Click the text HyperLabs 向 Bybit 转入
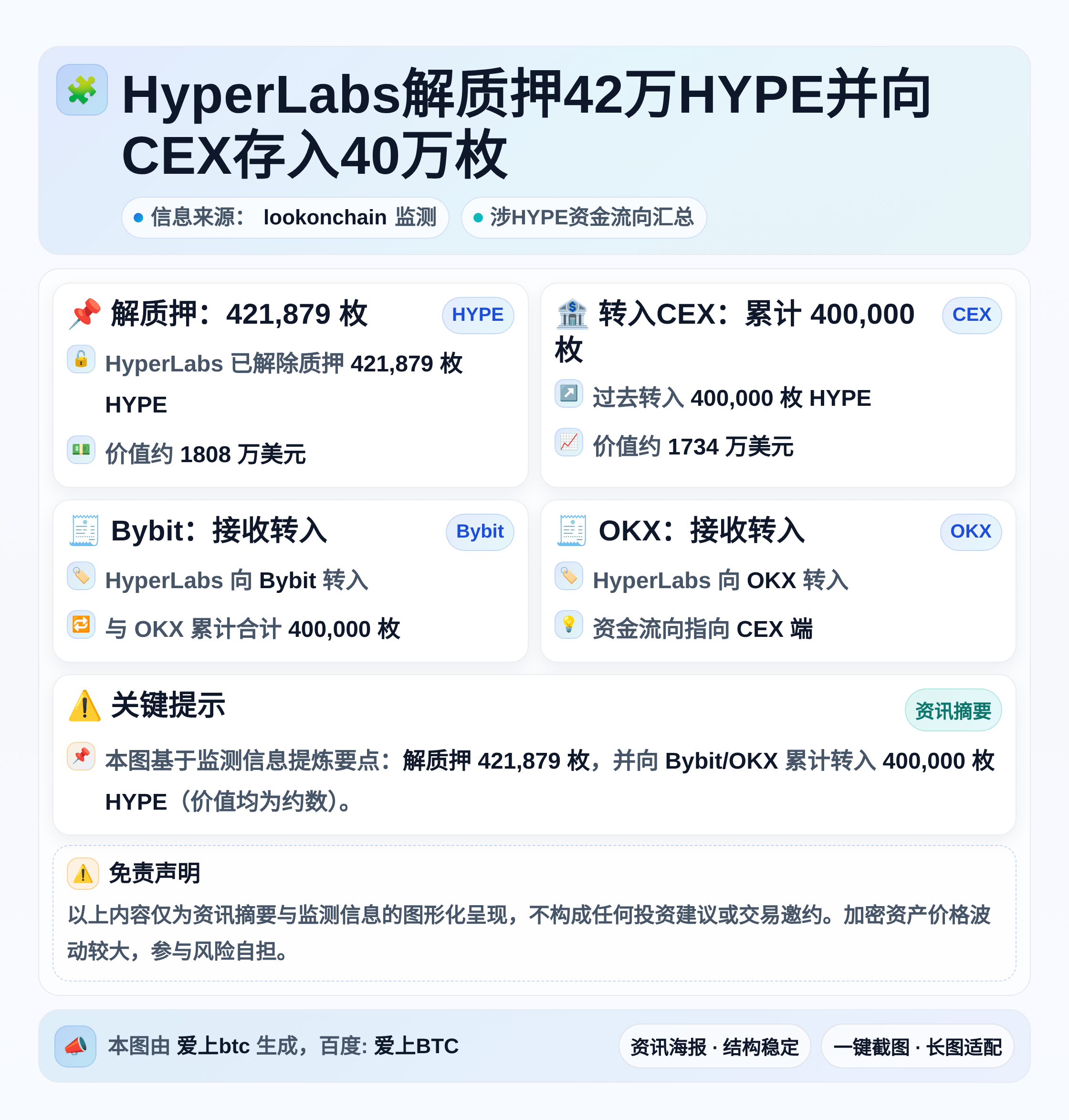 click(237, 580)
